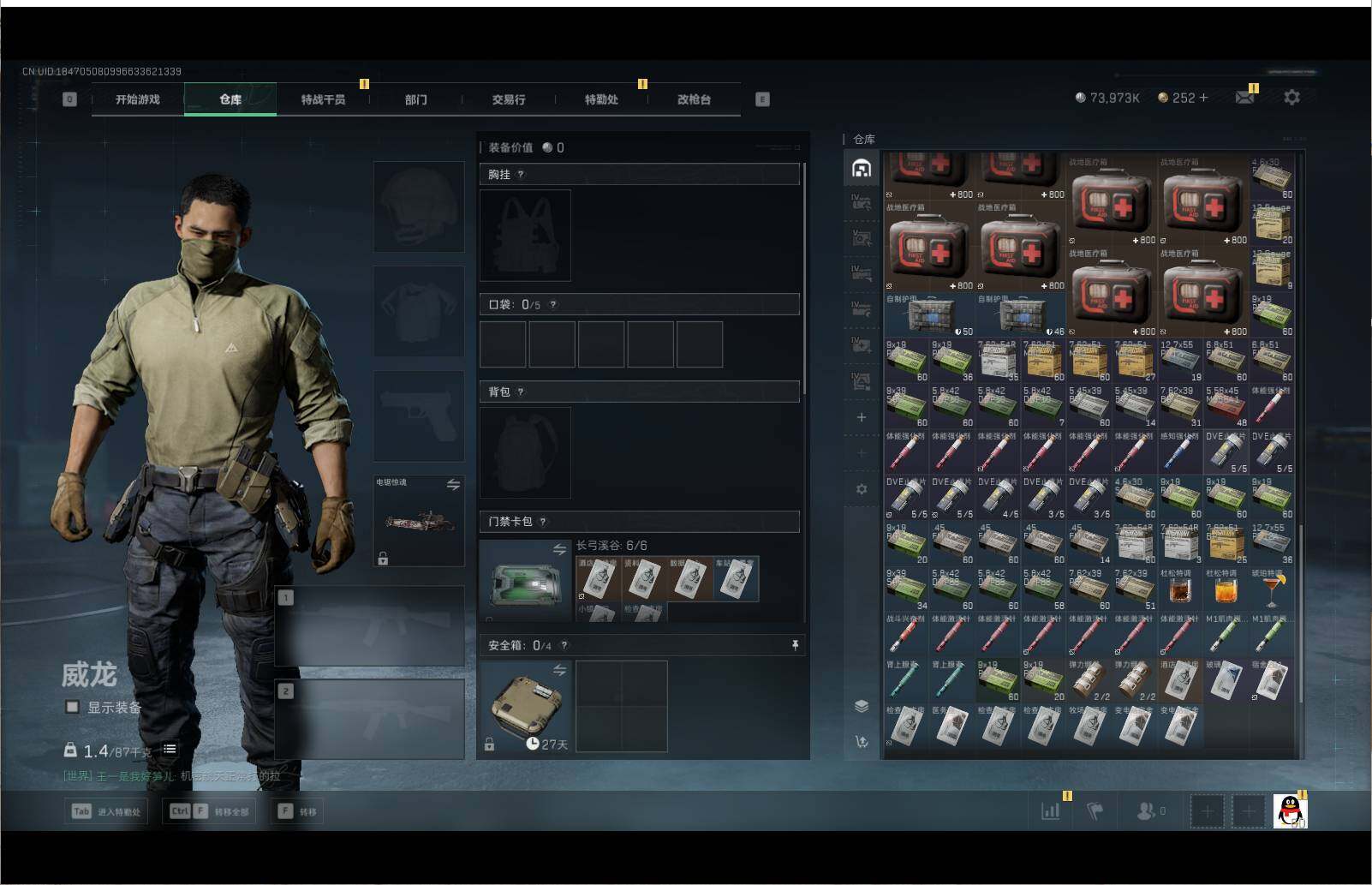
Task: Switch to 开始游戏 tab
Action: [138, 99]
